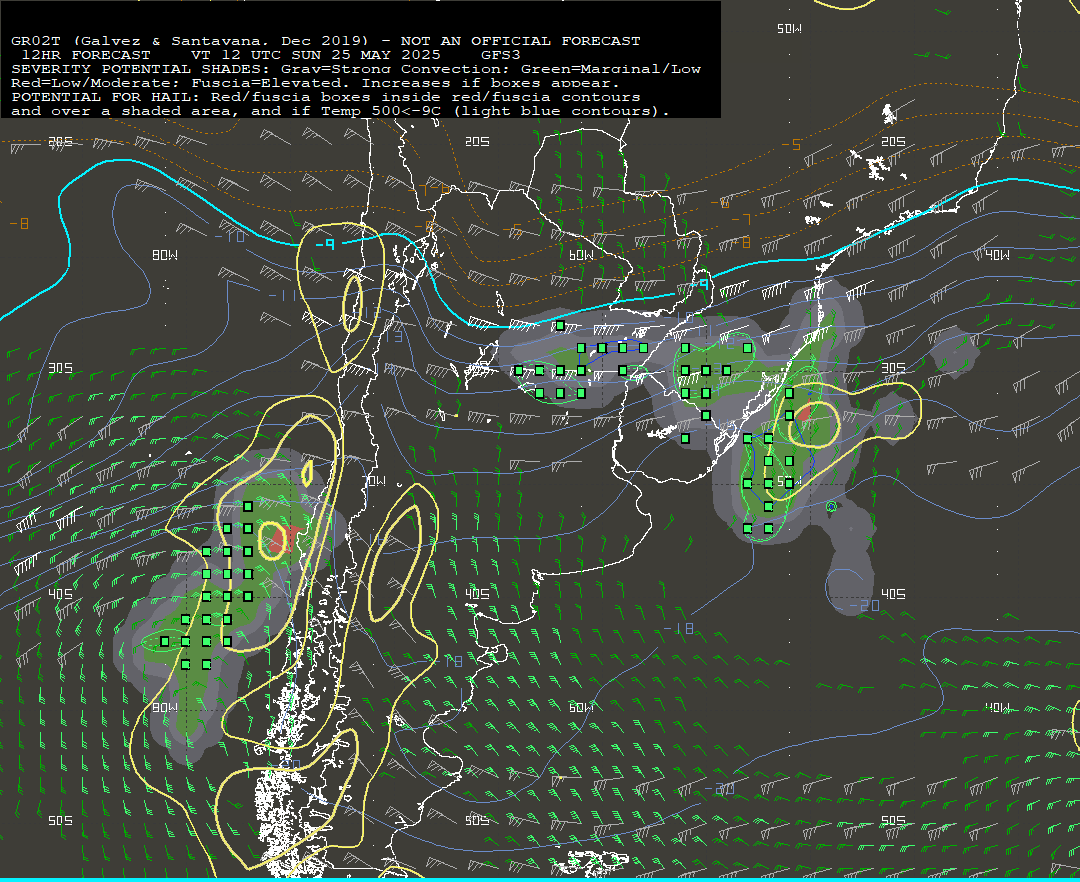
Task: Click the red shaded area off Uruguay coast
Action: pos(804,413)
